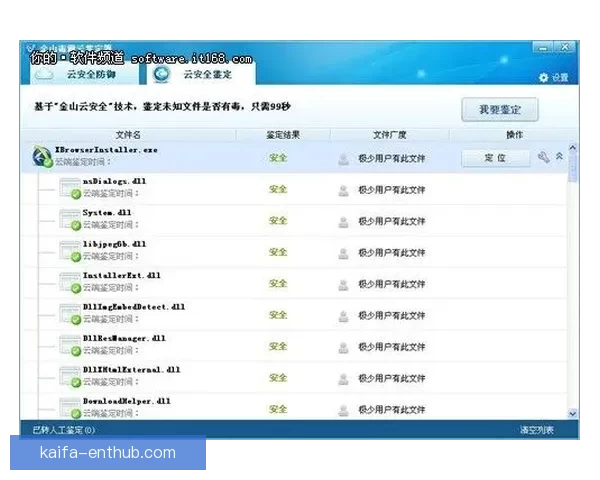Screen dimensions: 600x480
Task: Select the nsDialogs.dll file icon
Action: (x=70, y=188)
